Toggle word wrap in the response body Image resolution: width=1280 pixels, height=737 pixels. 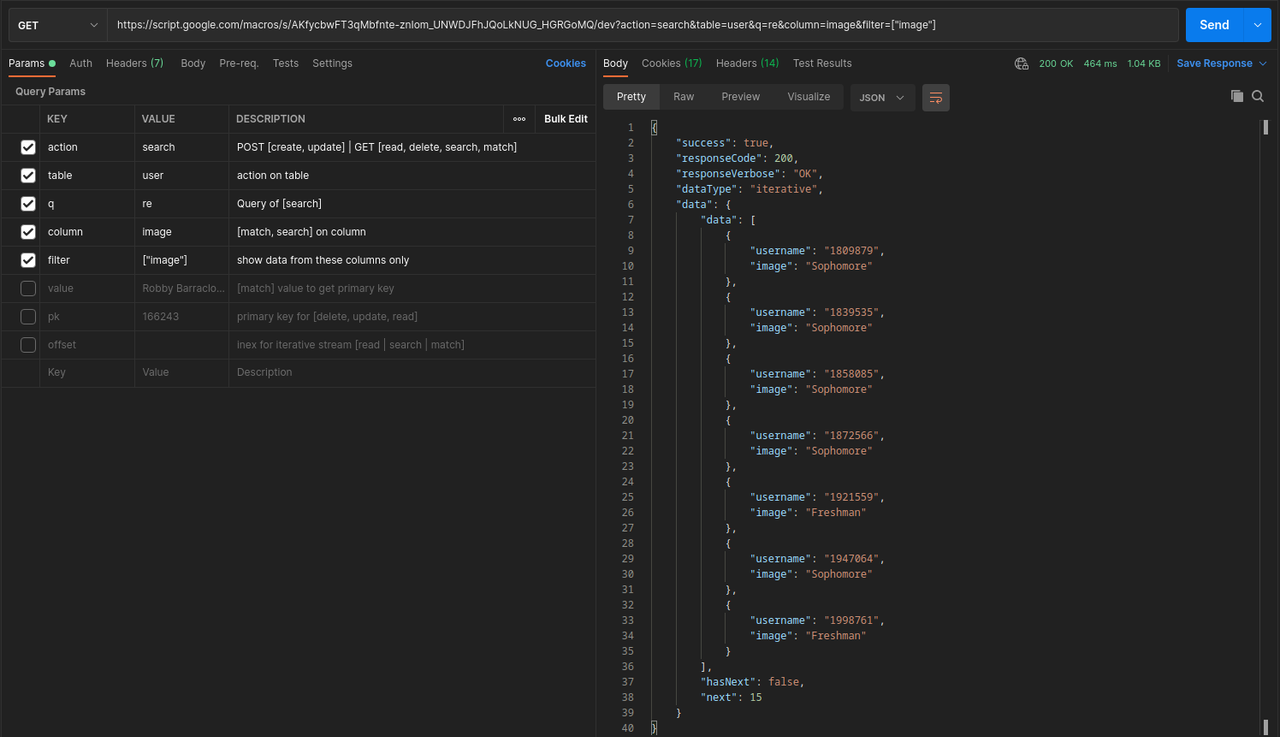coord(936,97)
